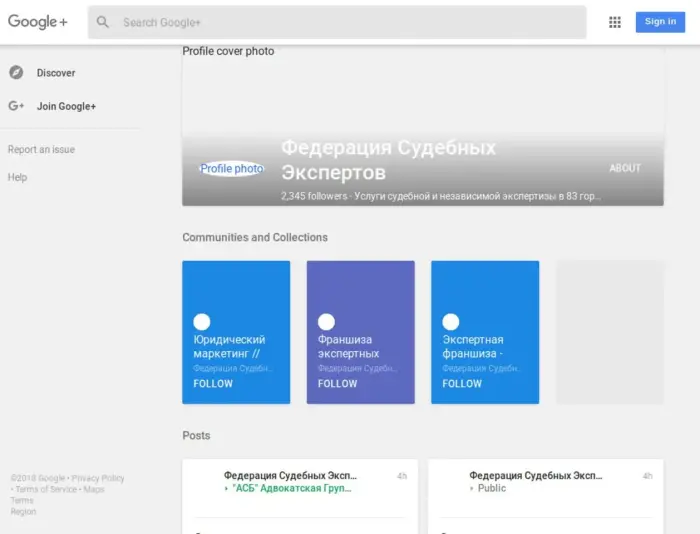The image size is (700, 534).
Task: Open the Privacy Policy footer link
Action: (x=98, y=478)
